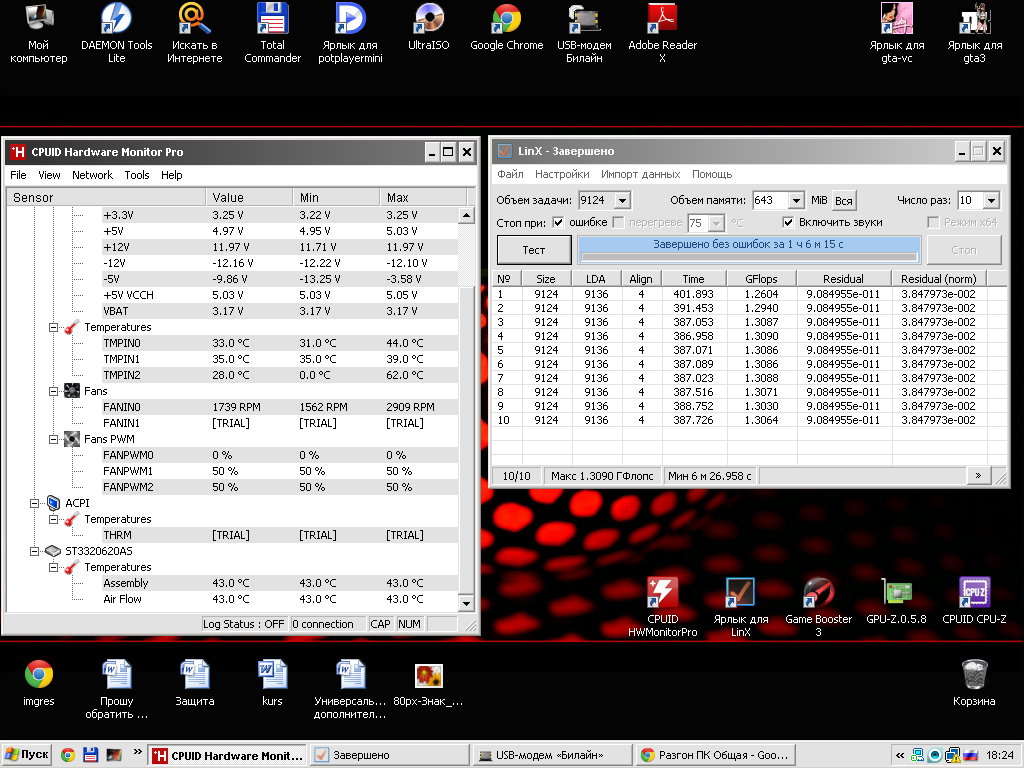Open the GPU-Z.0.5.8 desktop icon
Viewport: 1024px width, 768px height.
(896, 594)
